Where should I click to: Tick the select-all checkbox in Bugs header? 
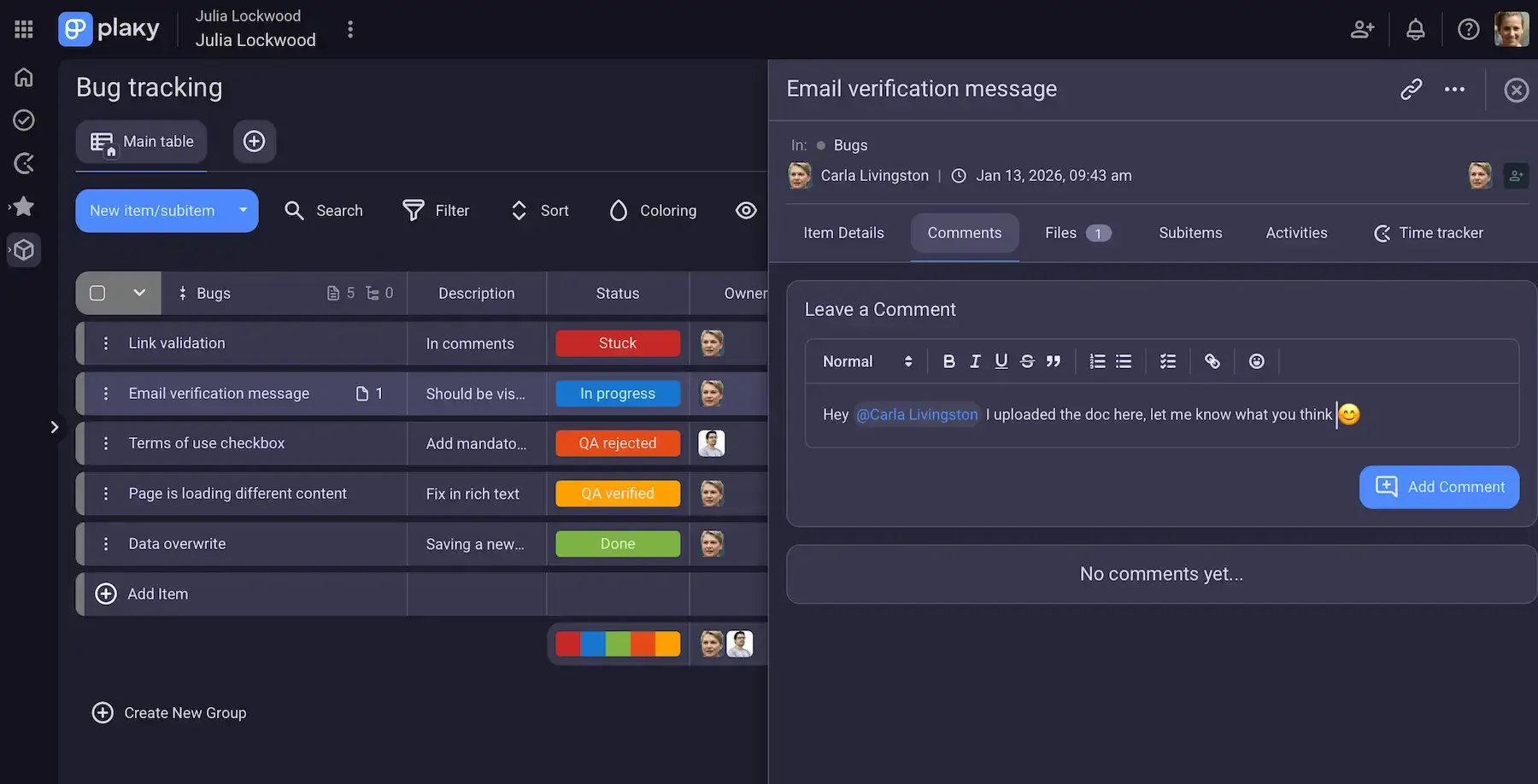tap(97, 293)
